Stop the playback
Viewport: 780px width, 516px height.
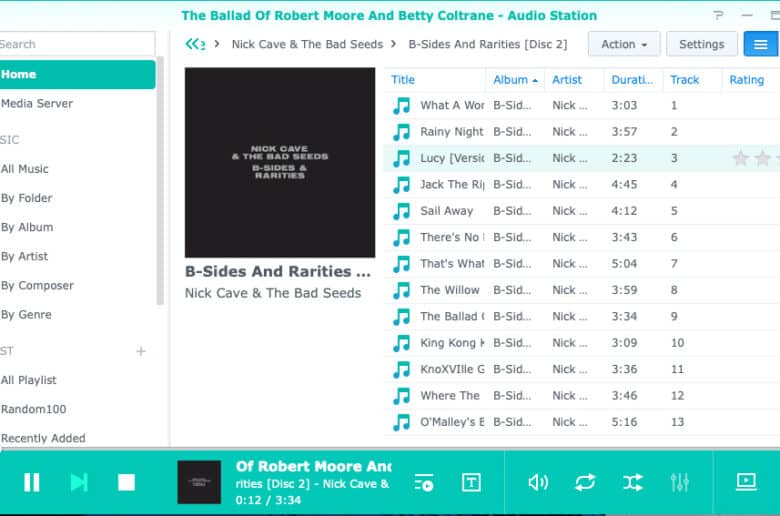point(126,482)
